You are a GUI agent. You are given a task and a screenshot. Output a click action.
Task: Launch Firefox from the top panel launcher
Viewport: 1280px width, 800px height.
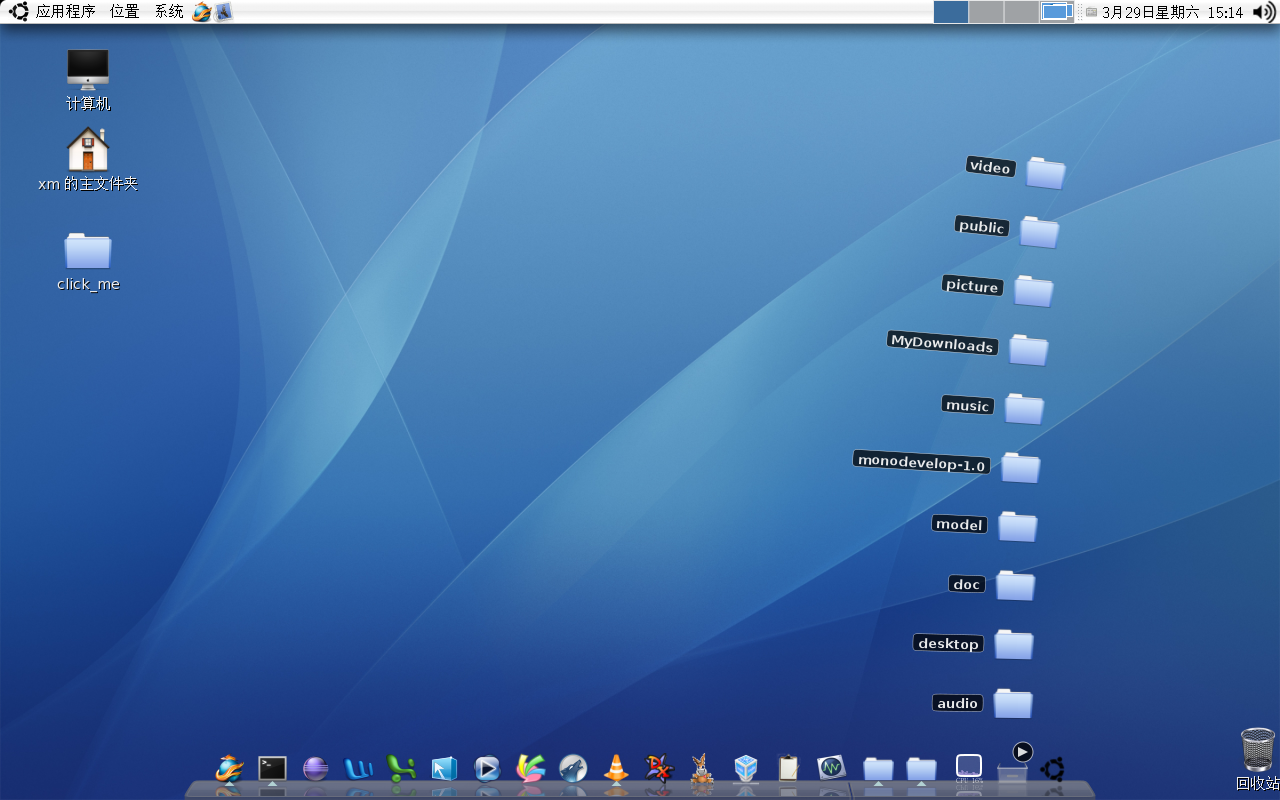coord(202,12)
